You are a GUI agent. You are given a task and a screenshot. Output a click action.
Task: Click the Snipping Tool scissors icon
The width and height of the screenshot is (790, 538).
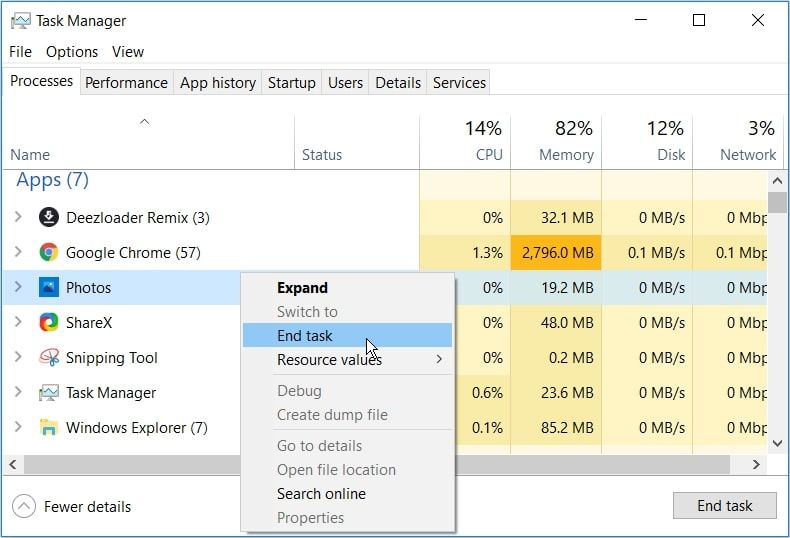coord(49,357)
